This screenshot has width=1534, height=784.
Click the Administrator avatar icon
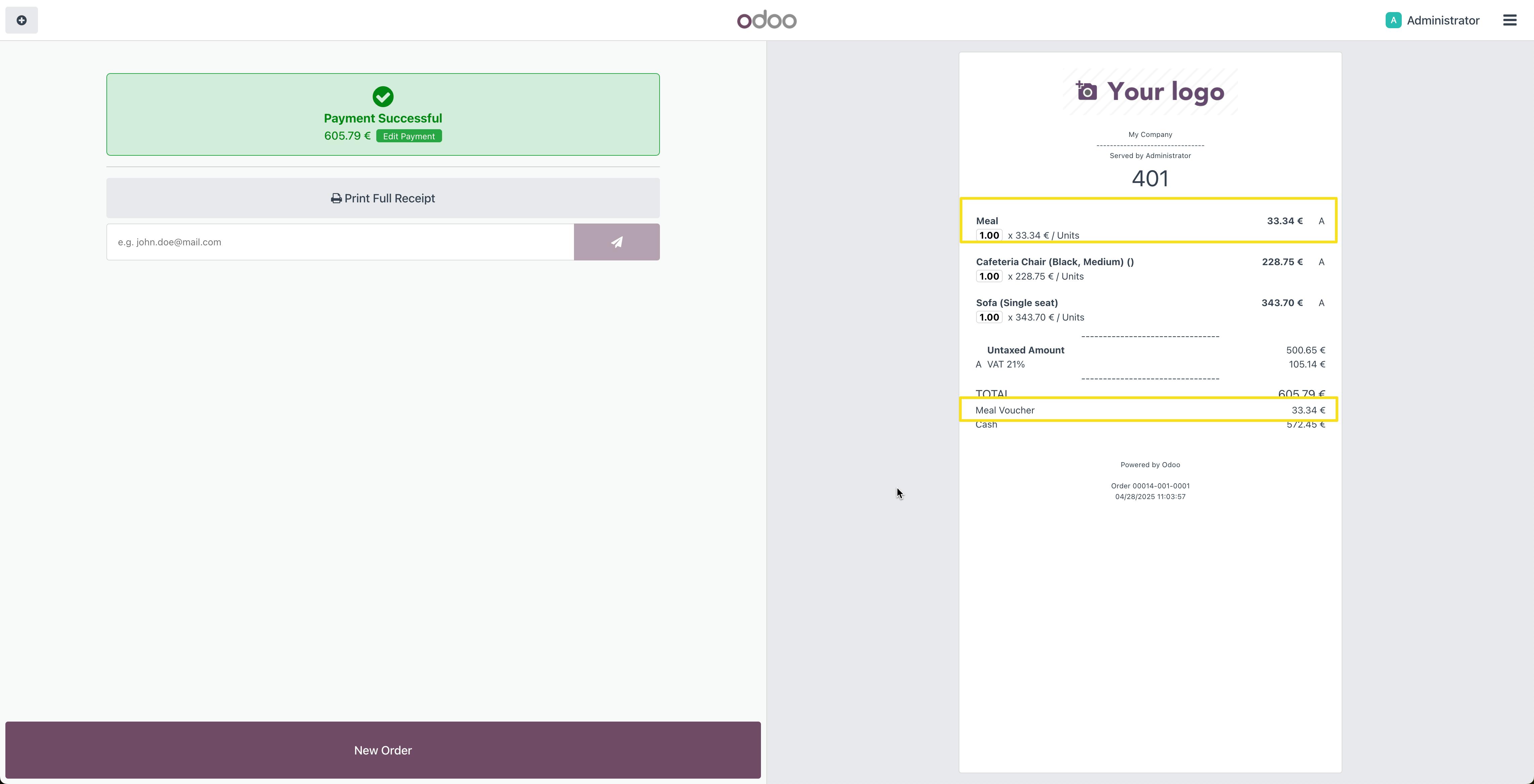click(x=1393, y=20)
